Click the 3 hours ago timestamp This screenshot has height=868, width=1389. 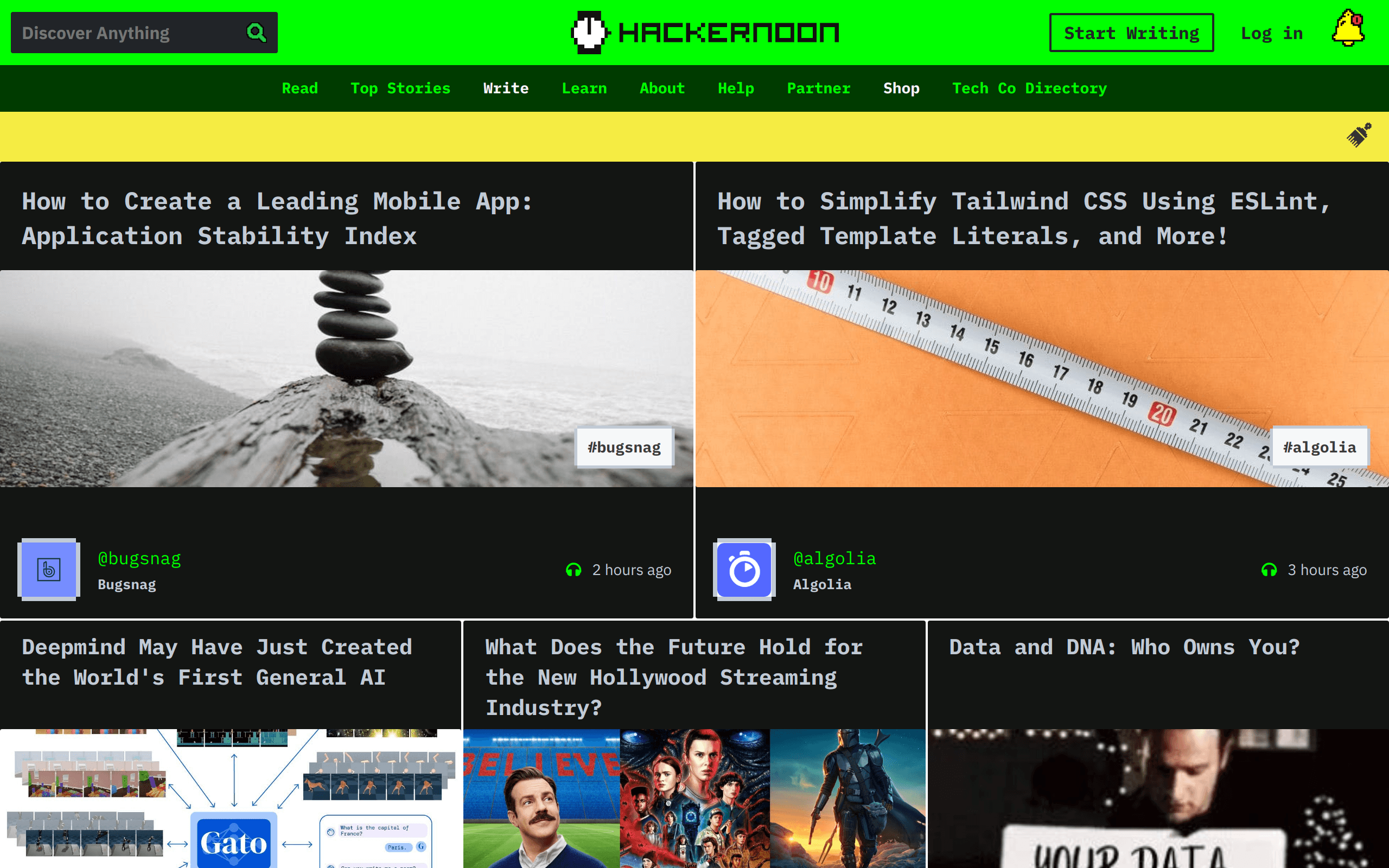pyautogui.click(x=1327, y=570)
